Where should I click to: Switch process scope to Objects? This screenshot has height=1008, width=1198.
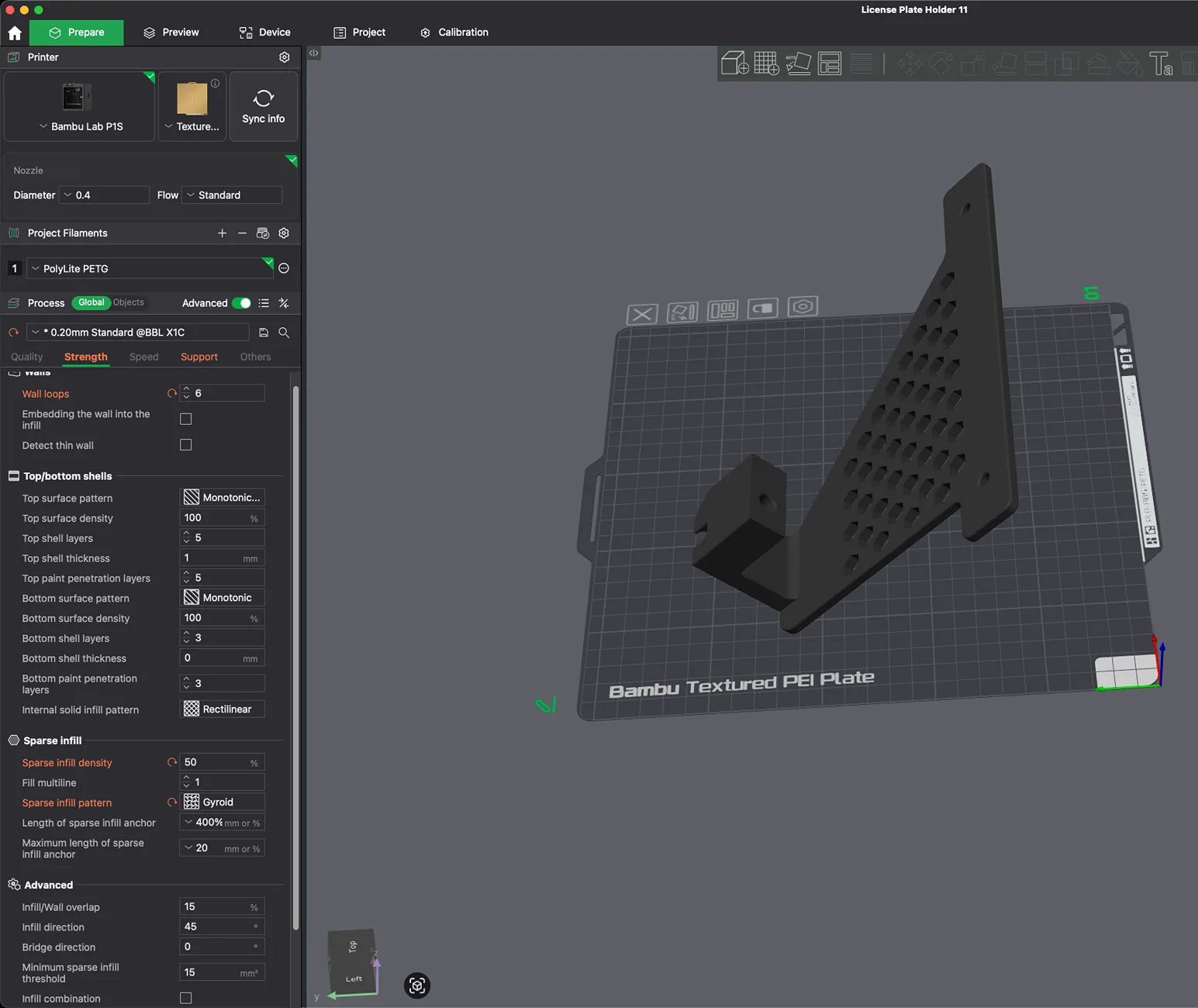(129, 302)
